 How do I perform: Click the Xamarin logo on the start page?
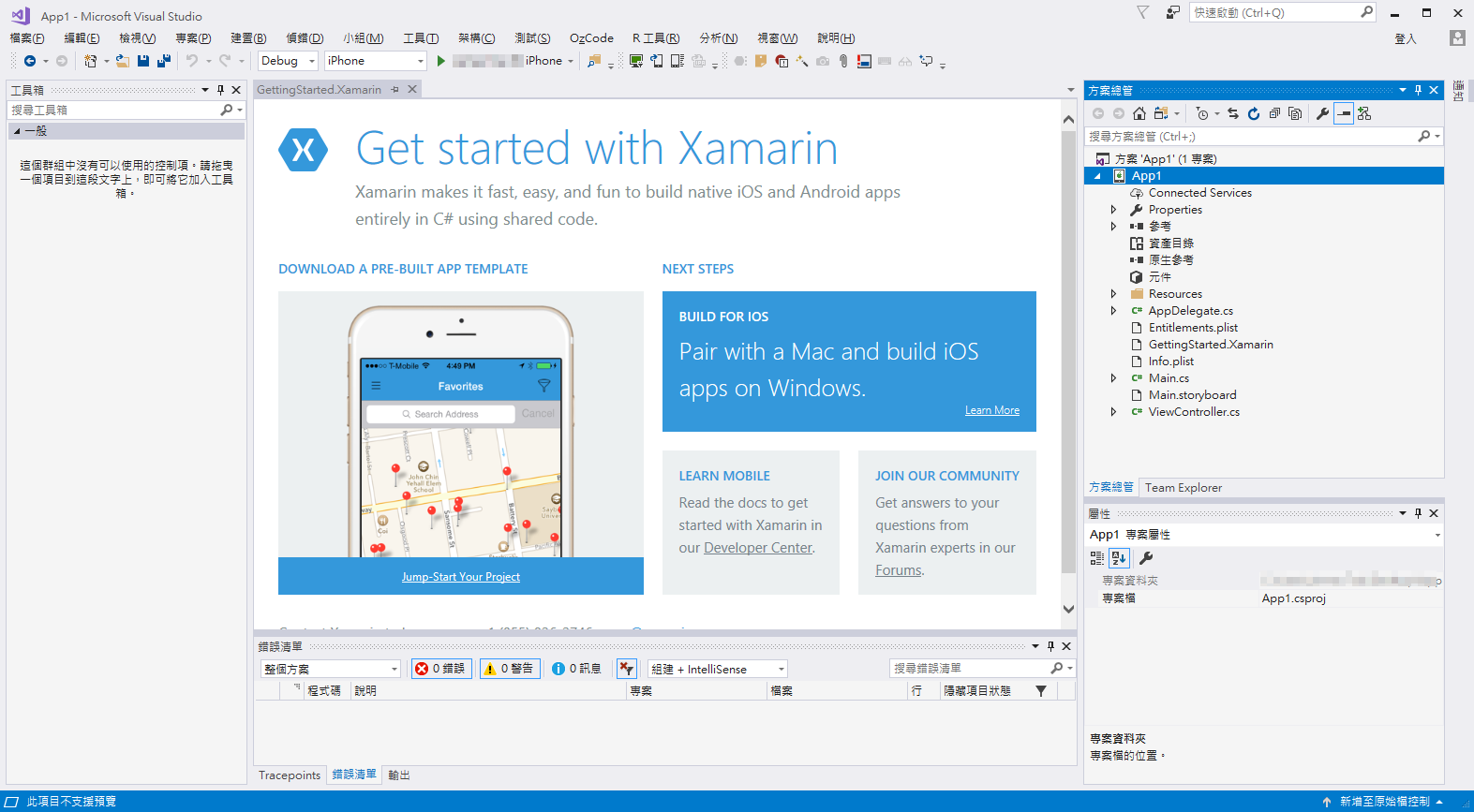click(304, 150)
